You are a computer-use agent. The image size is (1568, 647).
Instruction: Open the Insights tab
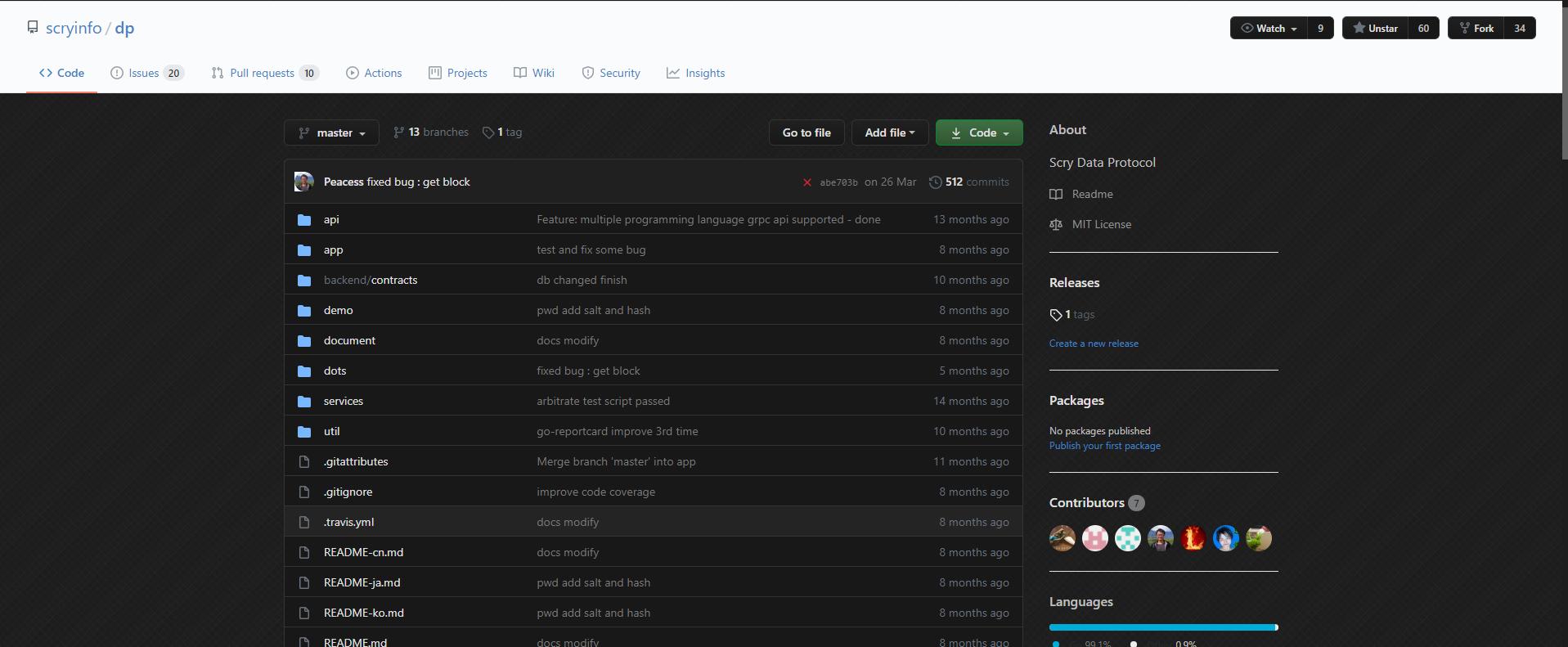tap(696, 73)
